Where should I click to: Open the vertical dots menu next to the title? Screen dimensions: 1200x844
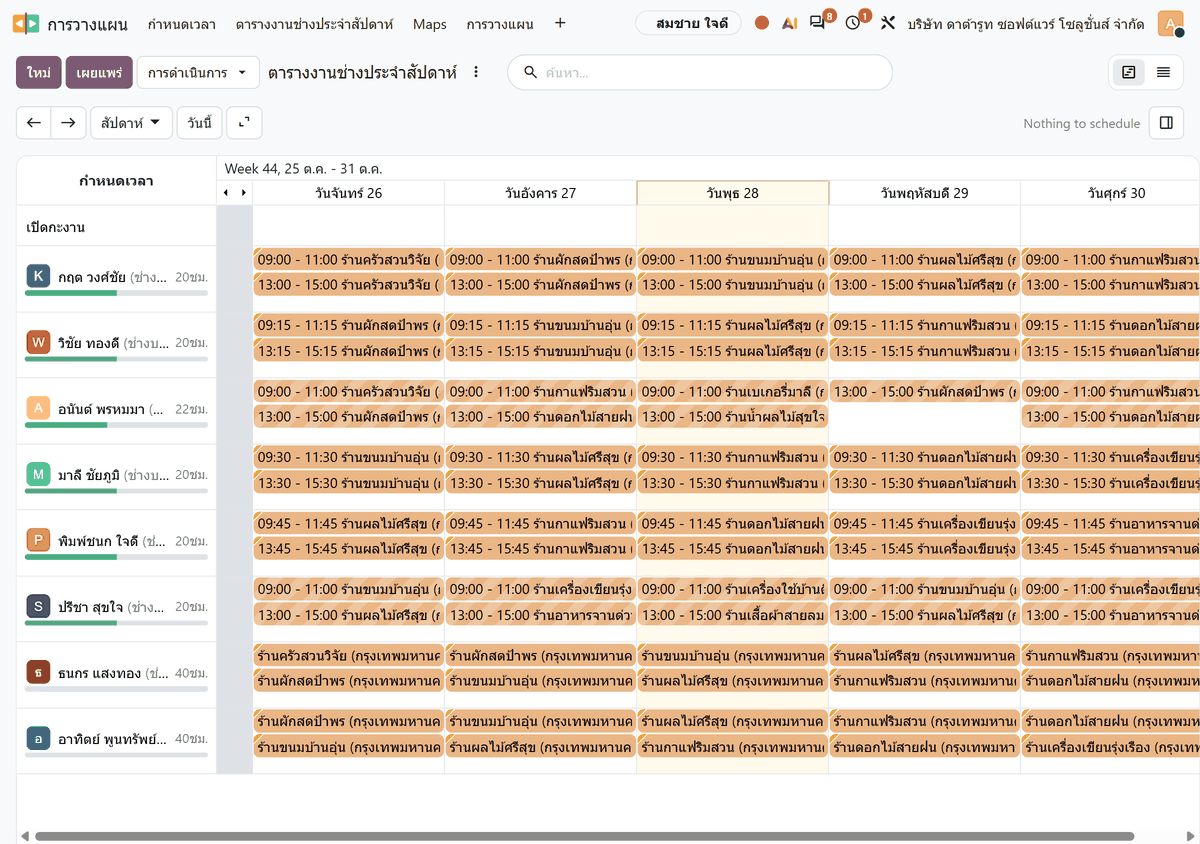476,72
